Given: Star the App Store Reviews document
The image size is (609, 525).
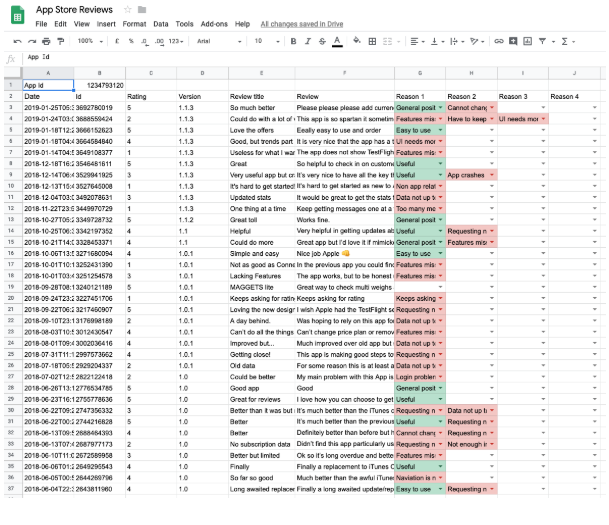Looking at the screenshot, I should [x=127, y=9].
